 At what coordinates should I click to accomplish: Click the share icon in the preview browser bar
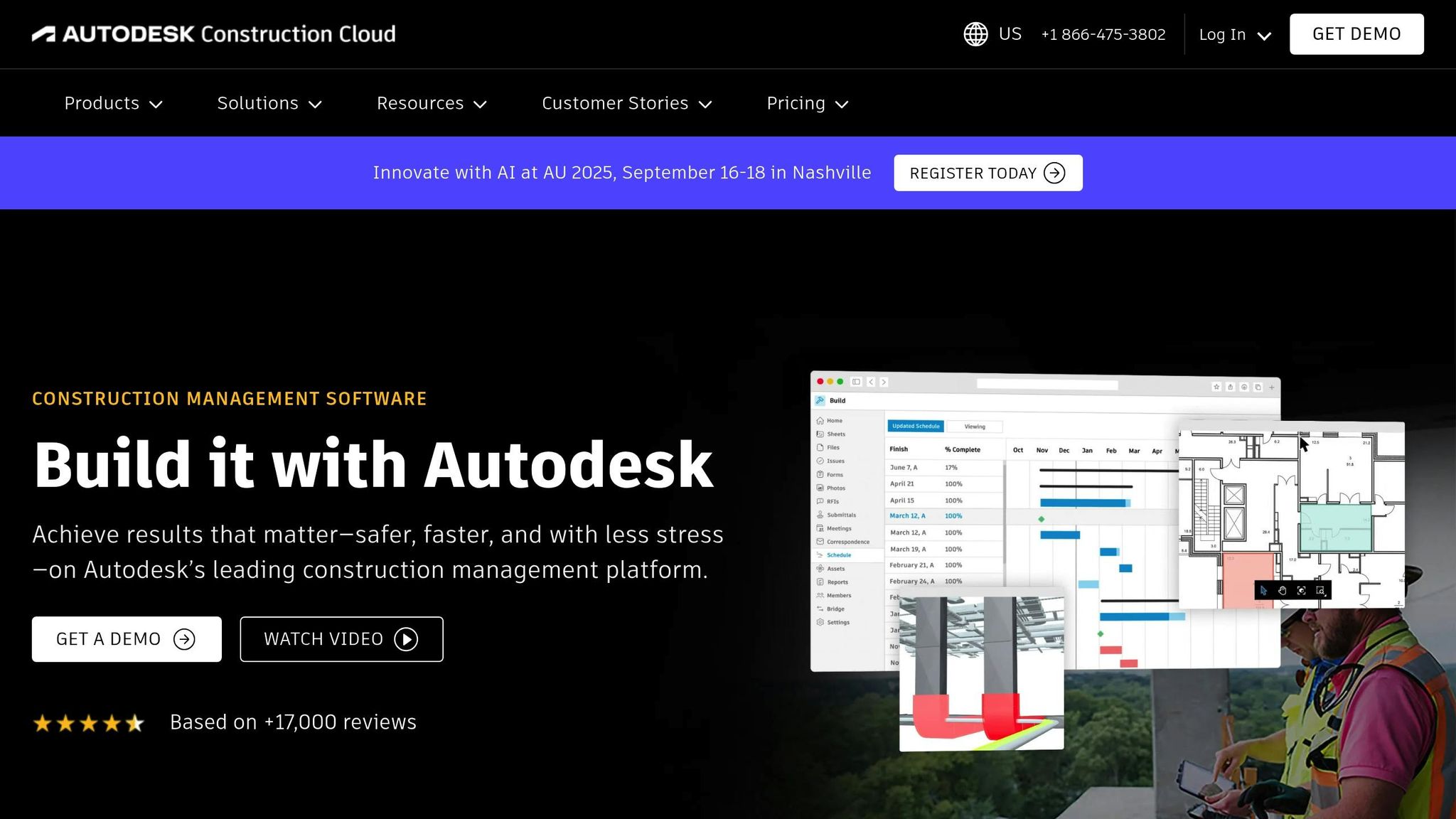click(x=1231, y=387)
